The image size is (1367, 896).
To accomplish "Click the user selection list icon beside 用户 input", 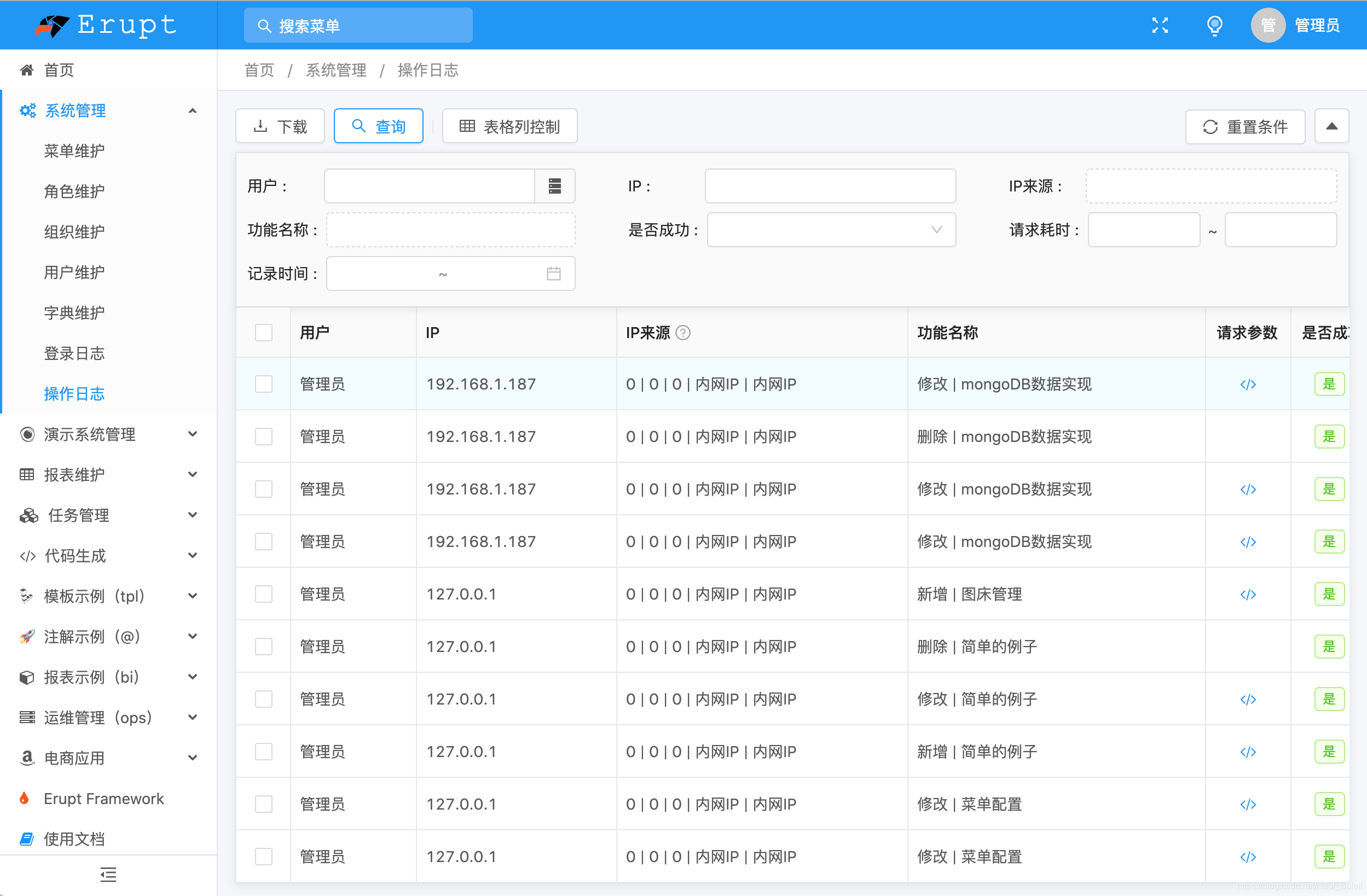I will [x=554, y=186].
